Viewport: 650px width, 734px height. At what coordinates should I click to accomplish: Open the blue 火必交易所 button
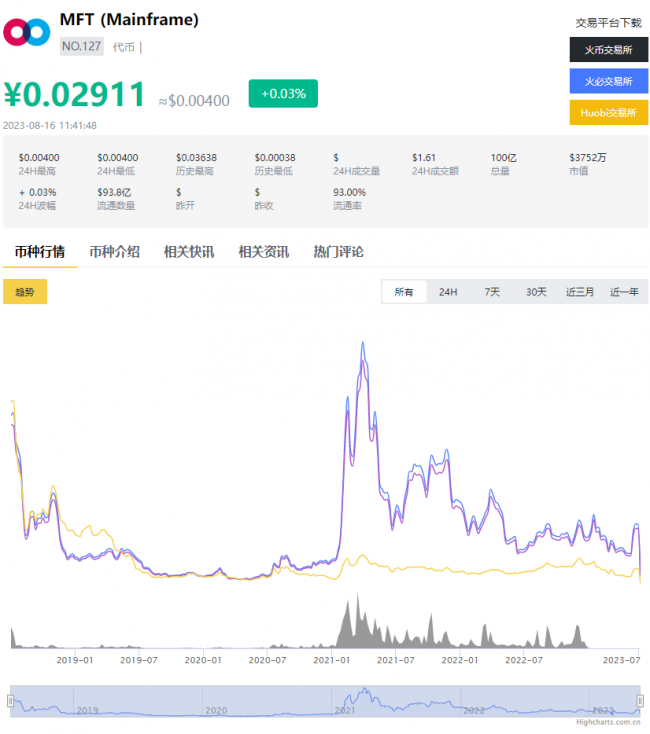click(x=608, y=81)
